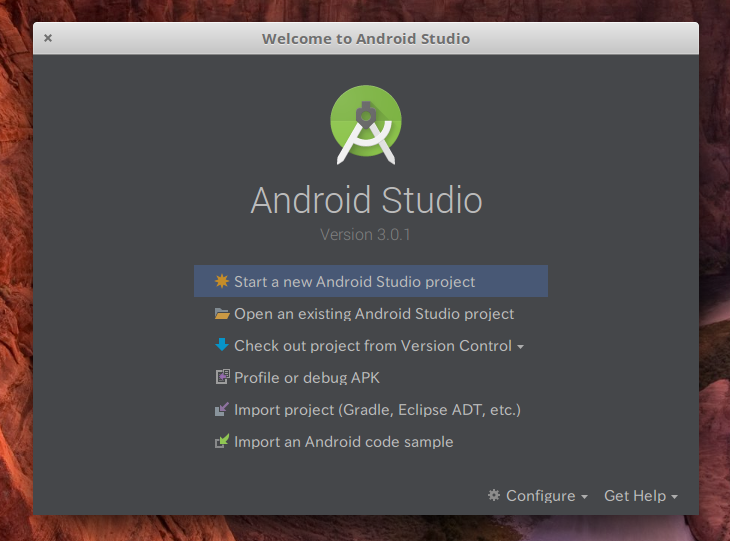This screenshot has height=541, width=730.
Task: Click the green arrow code sample icon
Action: 222,441
